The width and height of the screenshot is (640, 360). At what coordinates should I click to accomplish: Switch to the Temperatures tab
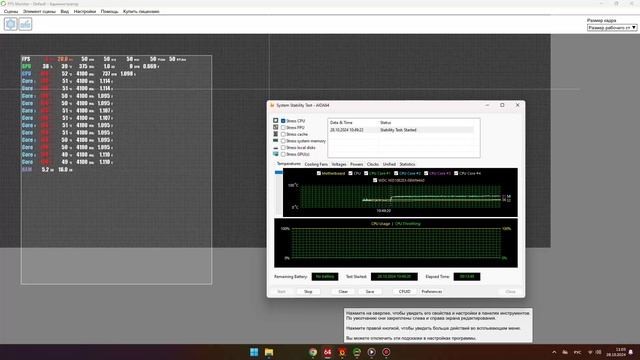[x=289, y=164]
